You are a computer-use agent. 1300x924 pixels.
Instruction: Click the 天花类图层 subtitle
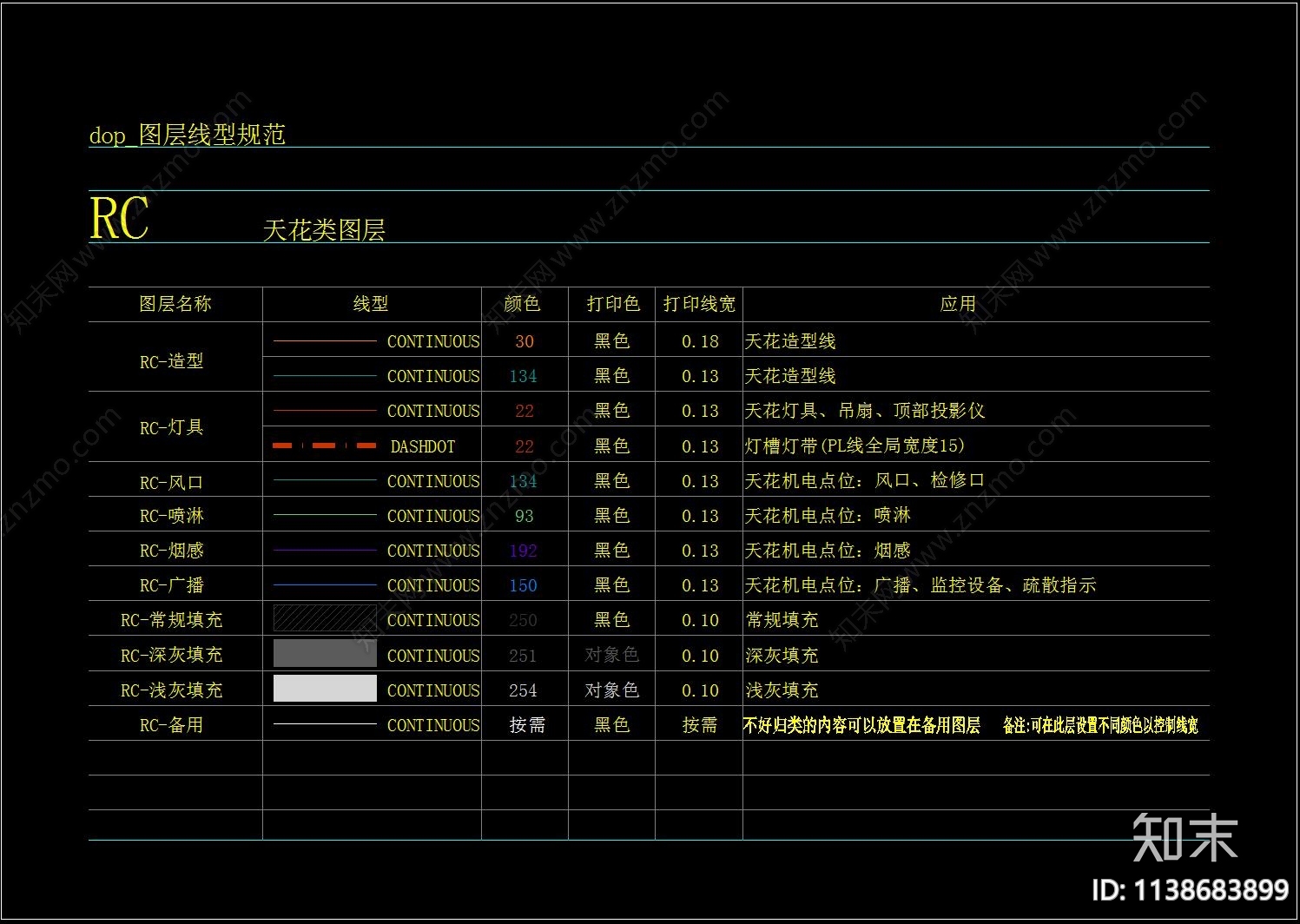(324, 230)
